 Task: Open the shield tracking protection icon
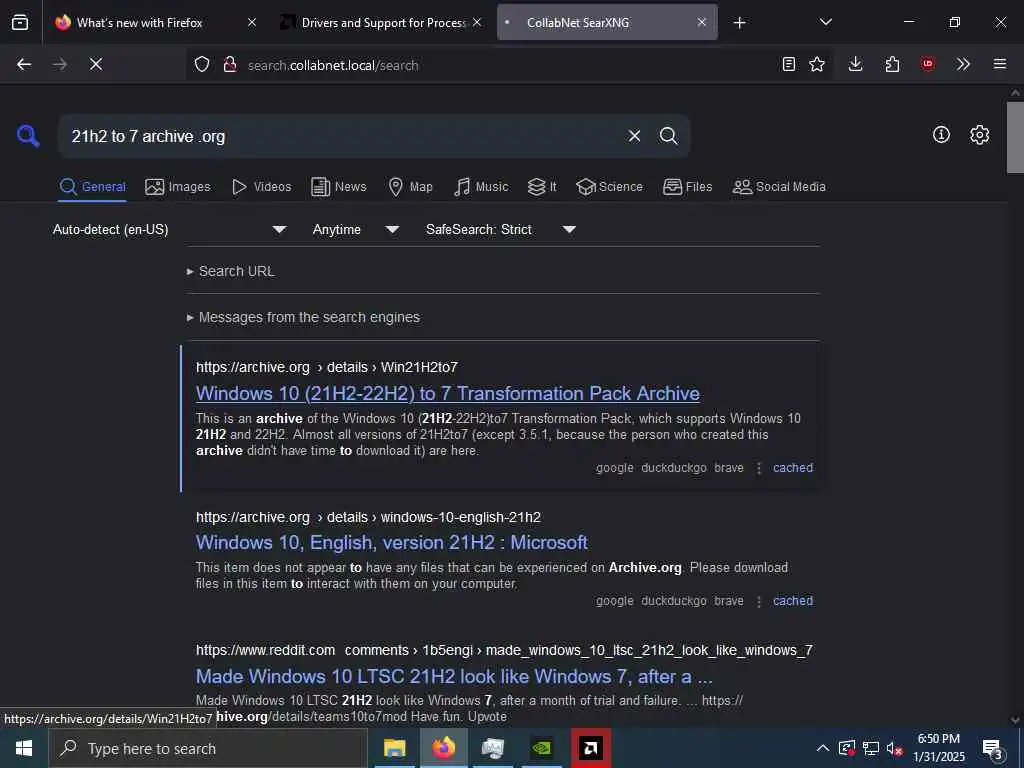[202, 64]
